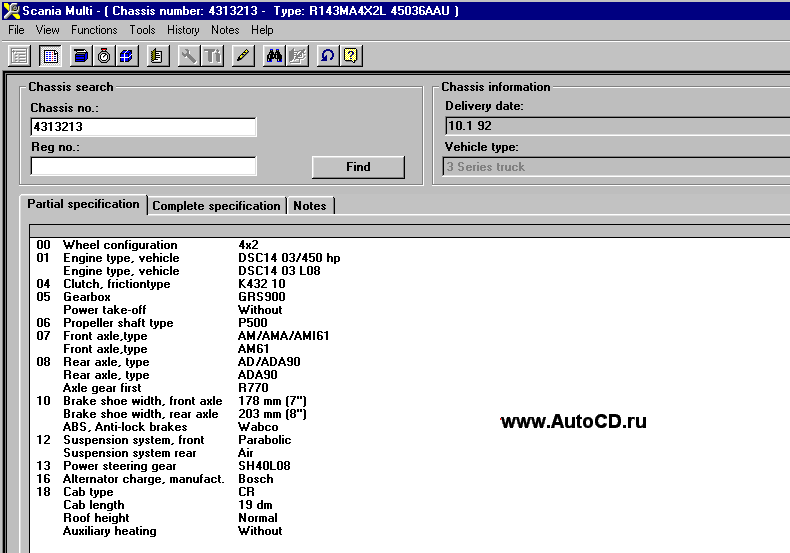Click the Scania Multi title bar icon

click(x=11, y=11)
